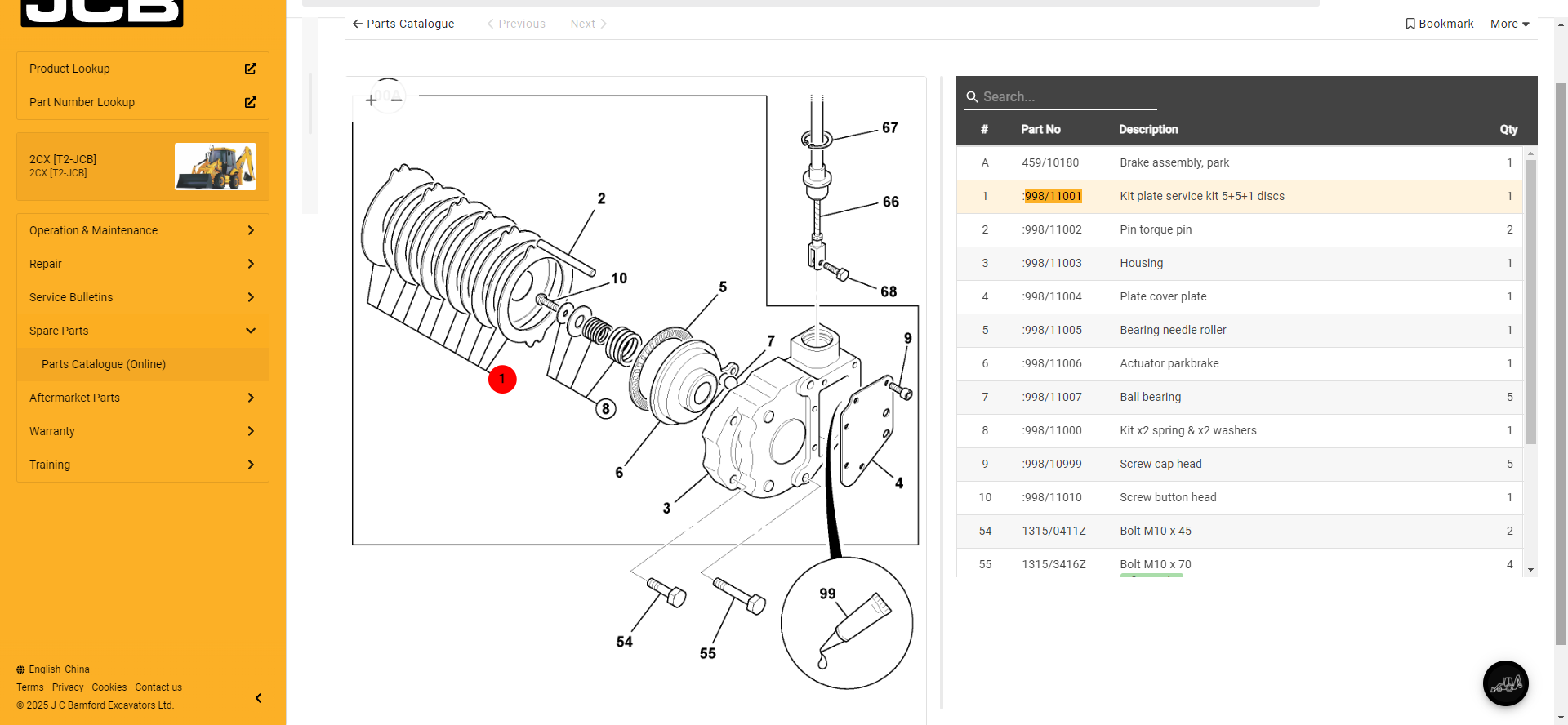Collapse the Spare Parts section
Viewport: 1568px width, 725px height.
tap(251, 331)
